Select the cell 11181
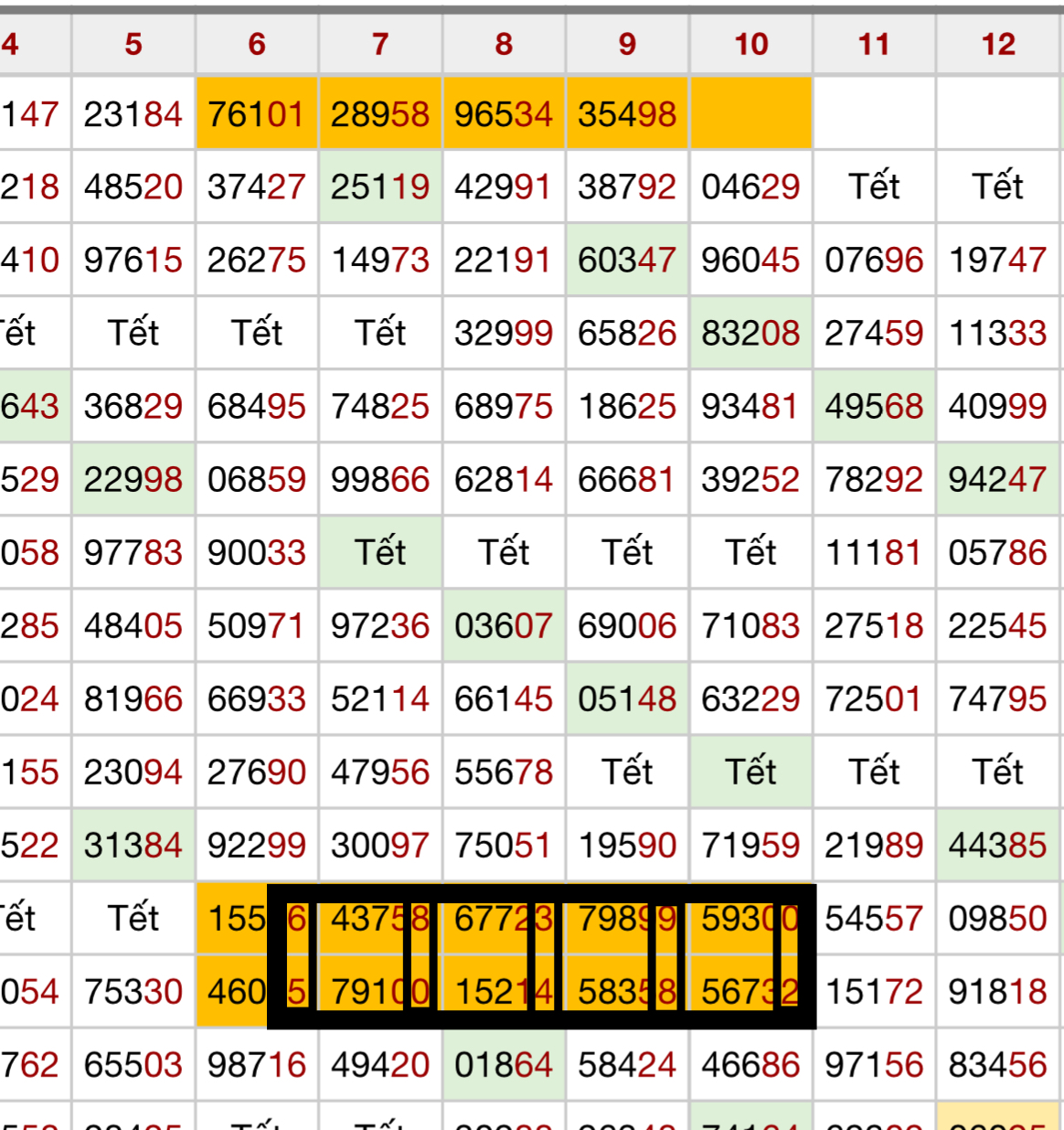1064x1130 pixels. pyautogui.click(x=875, y=552)
